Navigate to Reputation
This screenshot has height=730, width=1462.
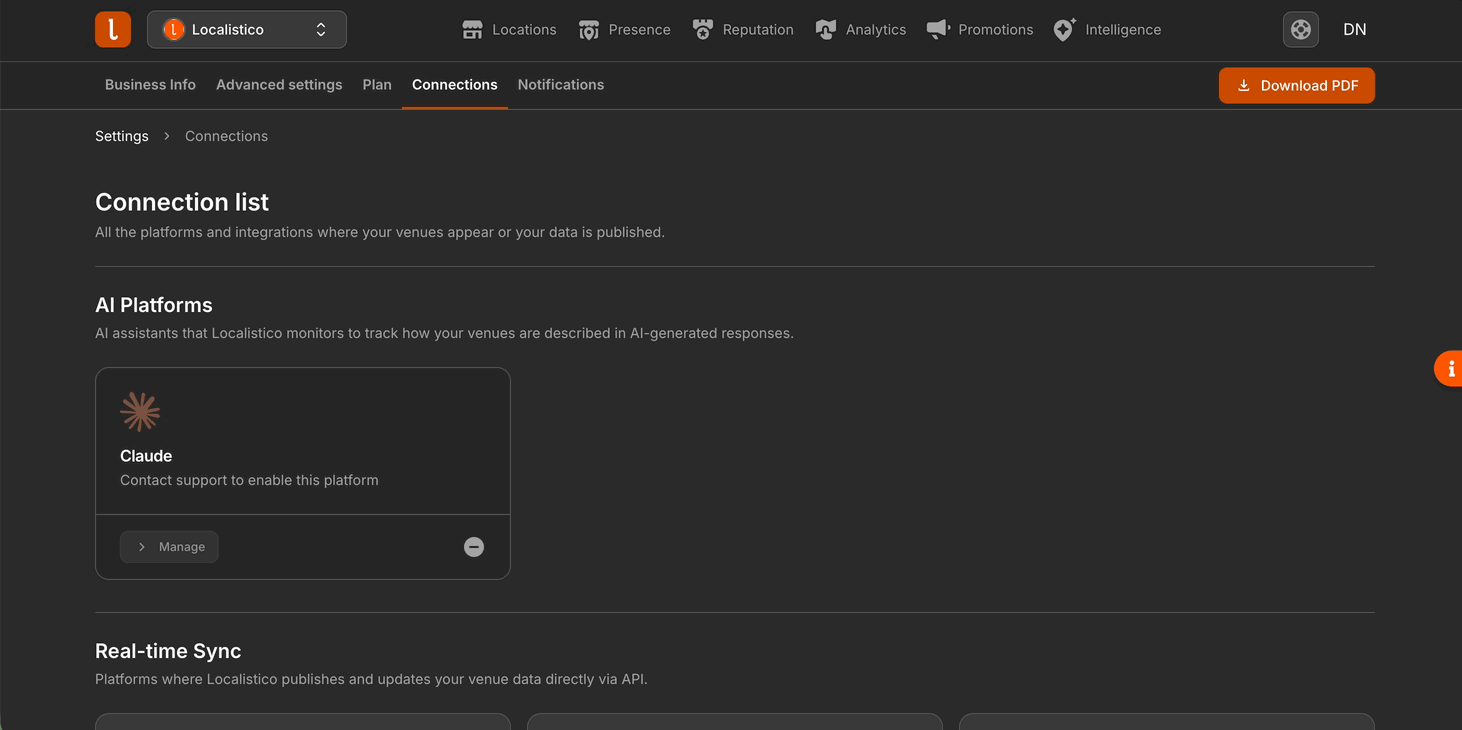coord(743,30)
